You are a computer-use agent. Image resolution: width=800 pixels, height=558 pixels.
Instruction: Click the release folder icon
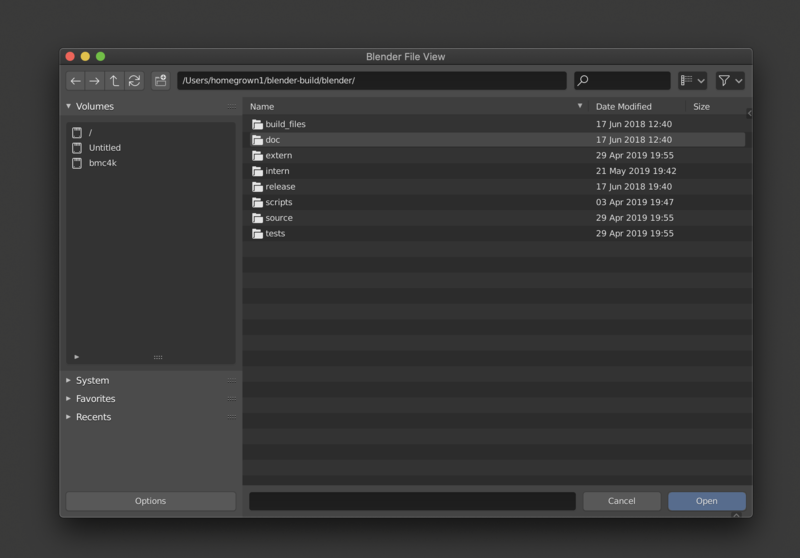coord(257,187)
